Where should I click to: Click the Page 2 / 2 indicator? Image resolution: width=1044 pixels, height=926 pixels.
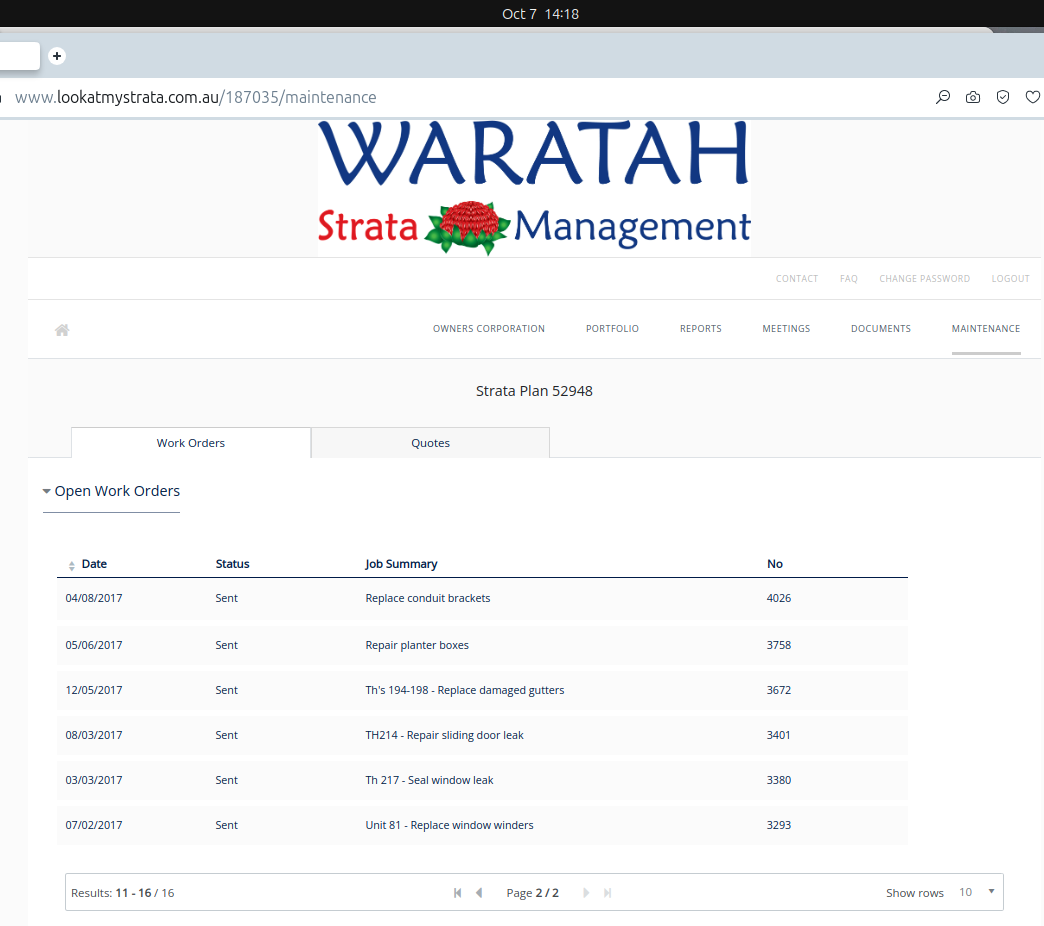533,893
